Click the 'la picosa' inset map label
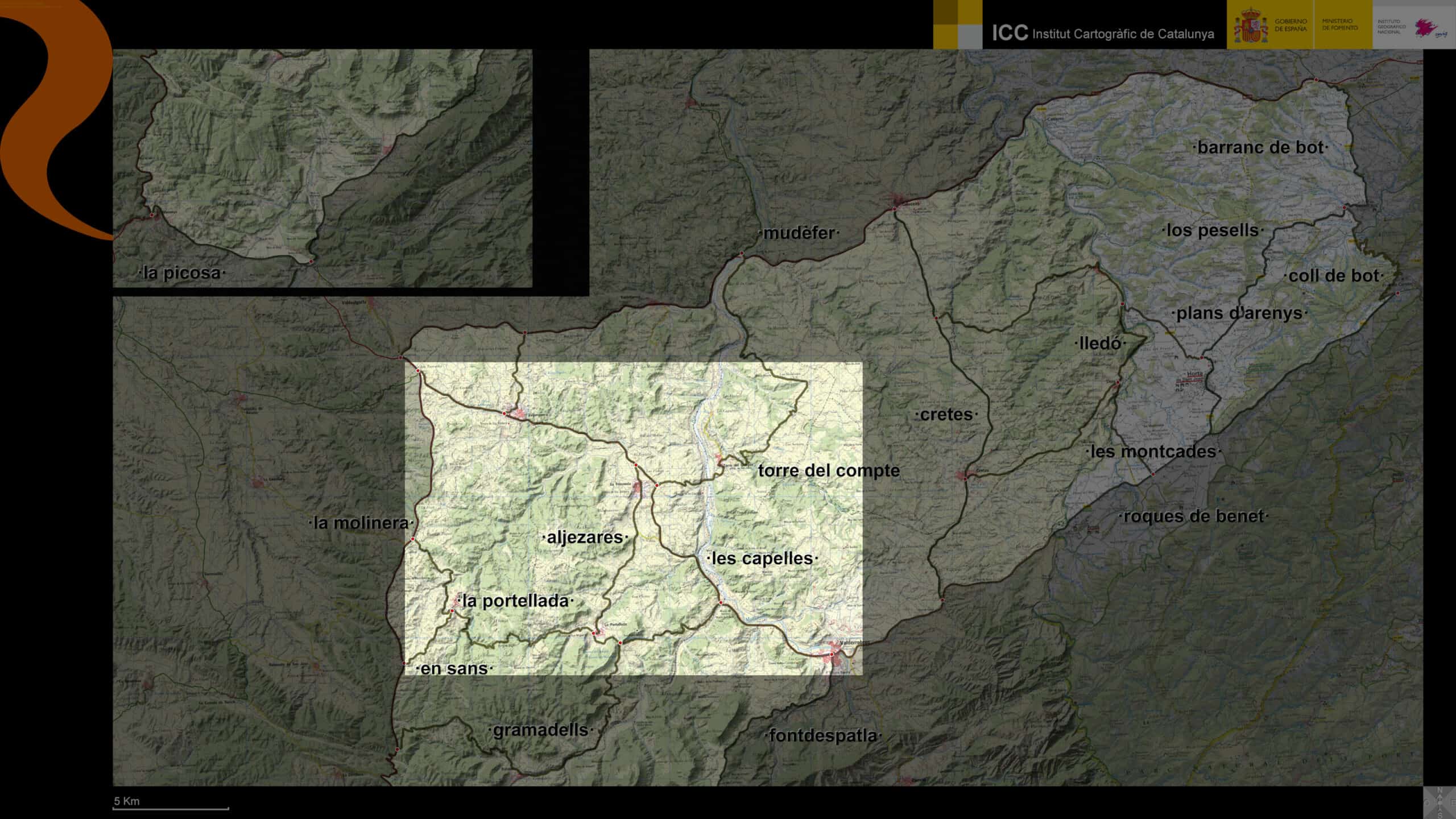1456x819 pixels. coord(182,273)
